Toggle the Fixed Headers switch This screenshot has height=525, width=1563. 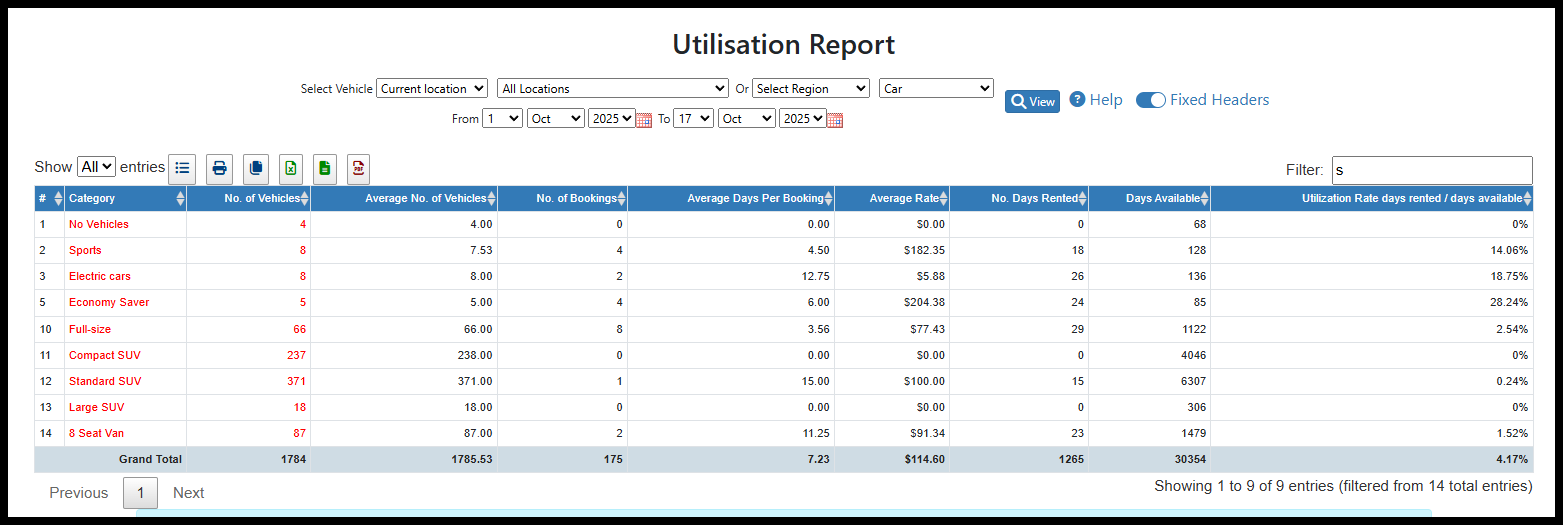(1151, 100)
